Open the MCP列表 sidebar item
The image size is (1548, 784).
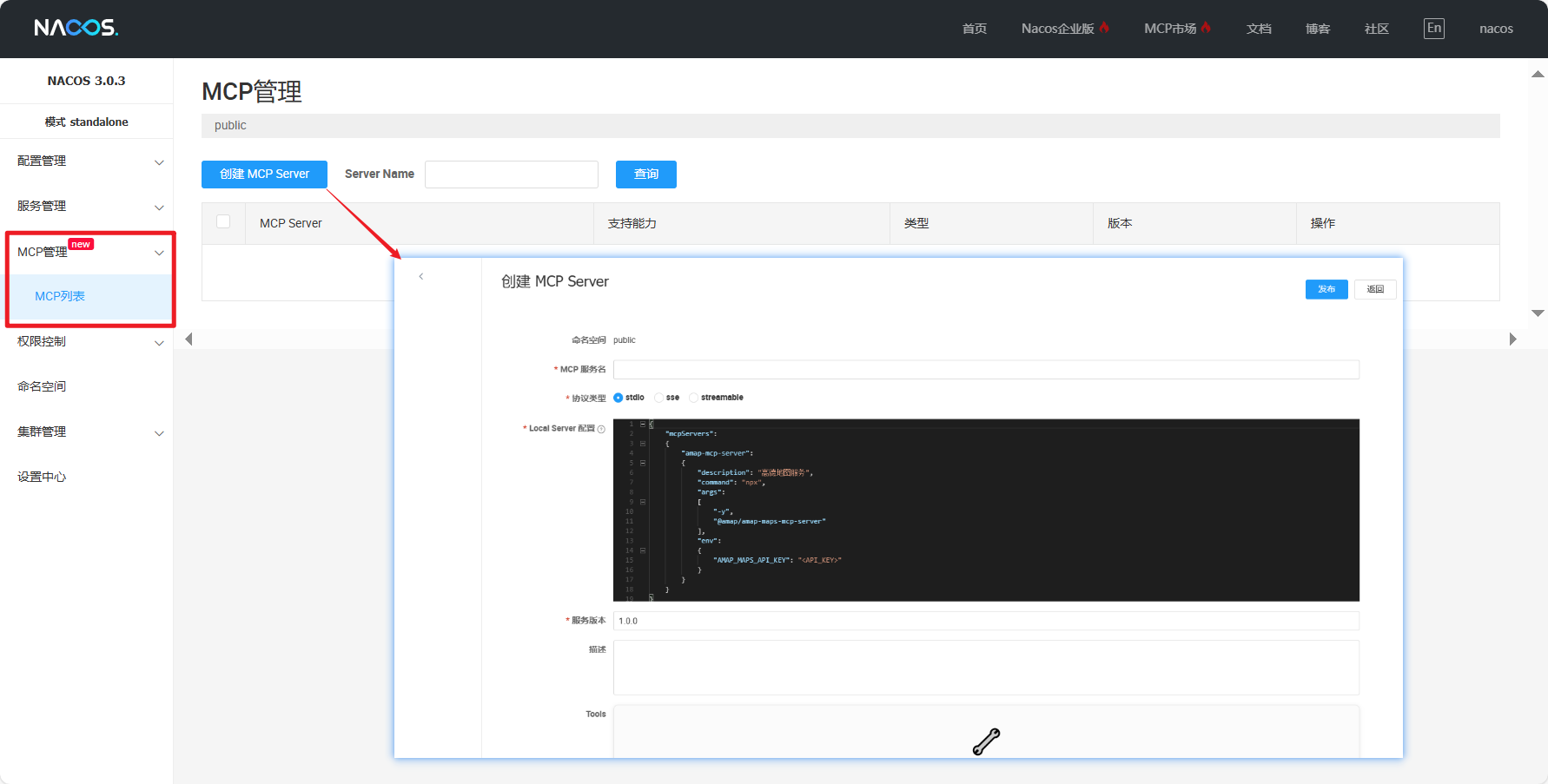(60, 297)
